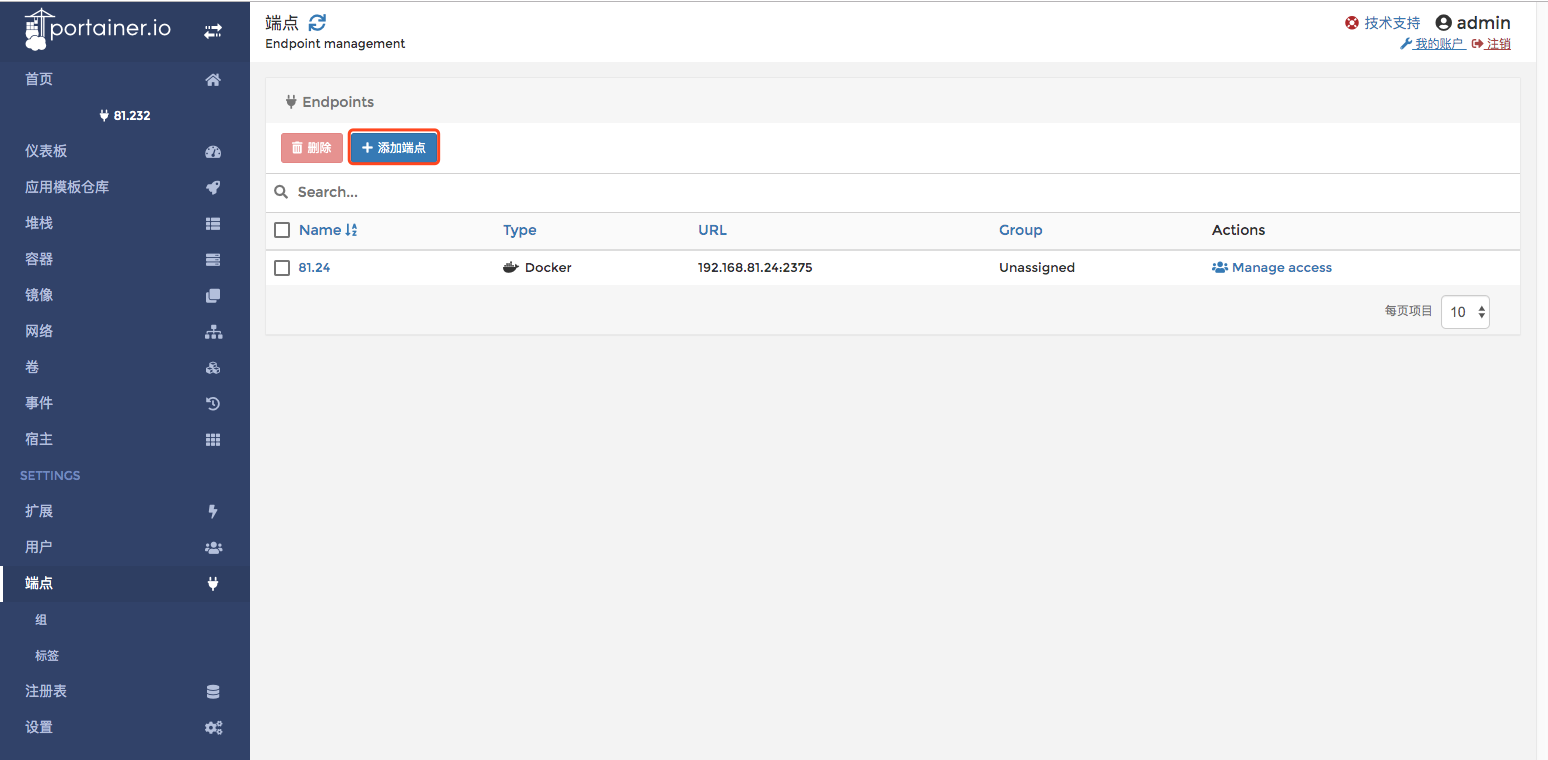Open the 81.24 endpoint link
Screen dimensions: 1548x760
[x=314, y=268]
